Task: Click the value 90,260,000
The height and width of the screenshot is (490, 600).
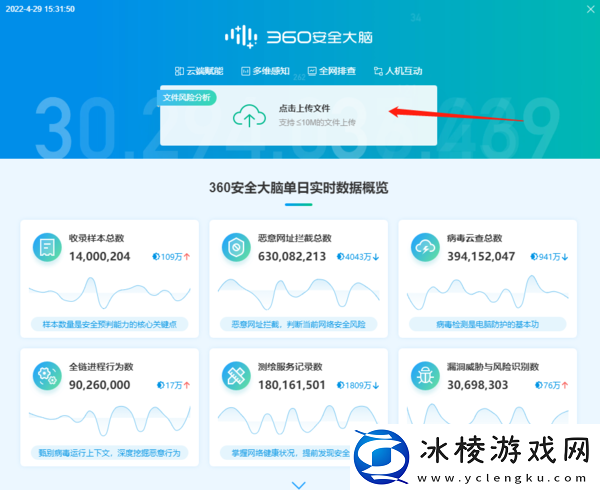Action: coord(99,385)
